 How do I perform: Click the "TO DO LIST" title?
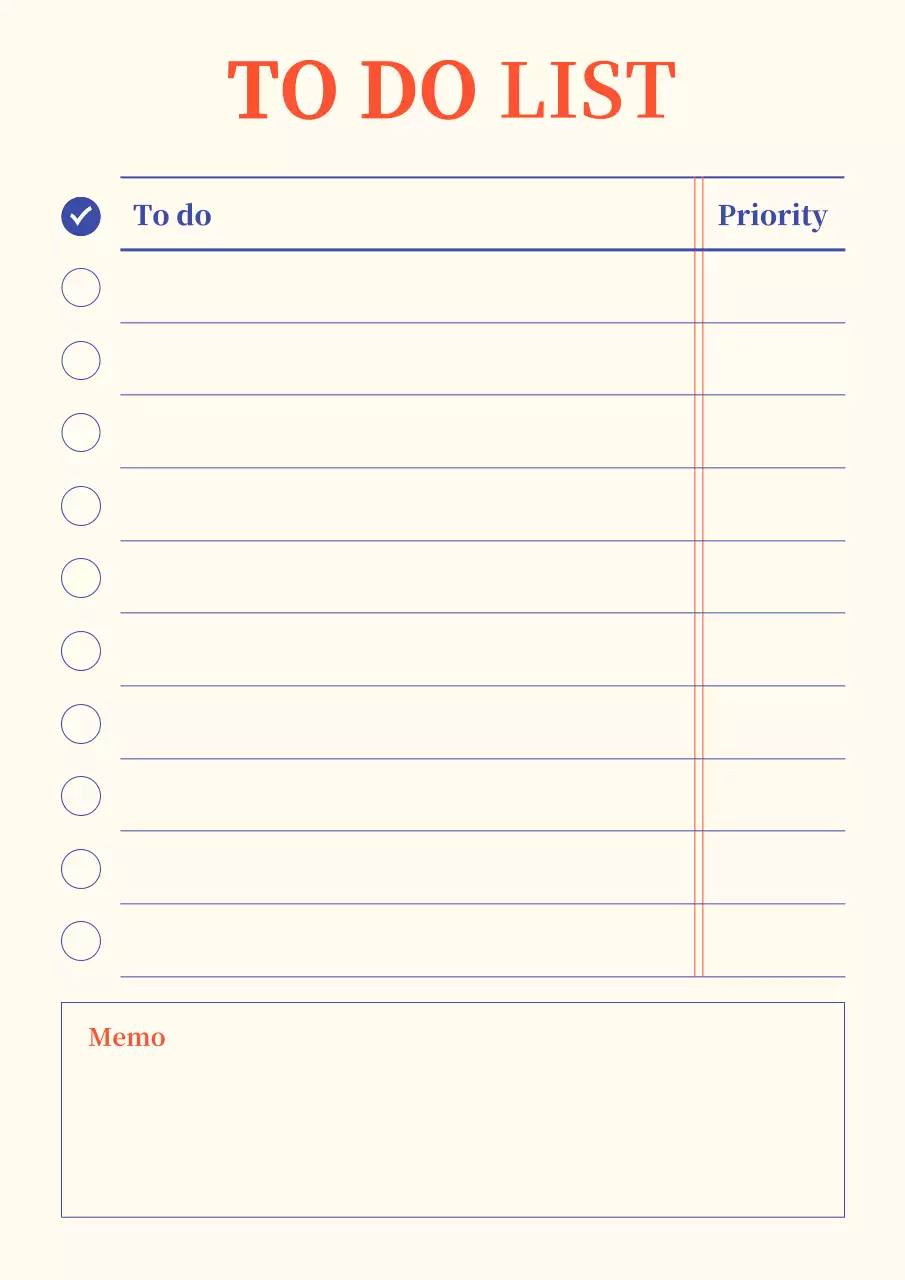point(452,92)
